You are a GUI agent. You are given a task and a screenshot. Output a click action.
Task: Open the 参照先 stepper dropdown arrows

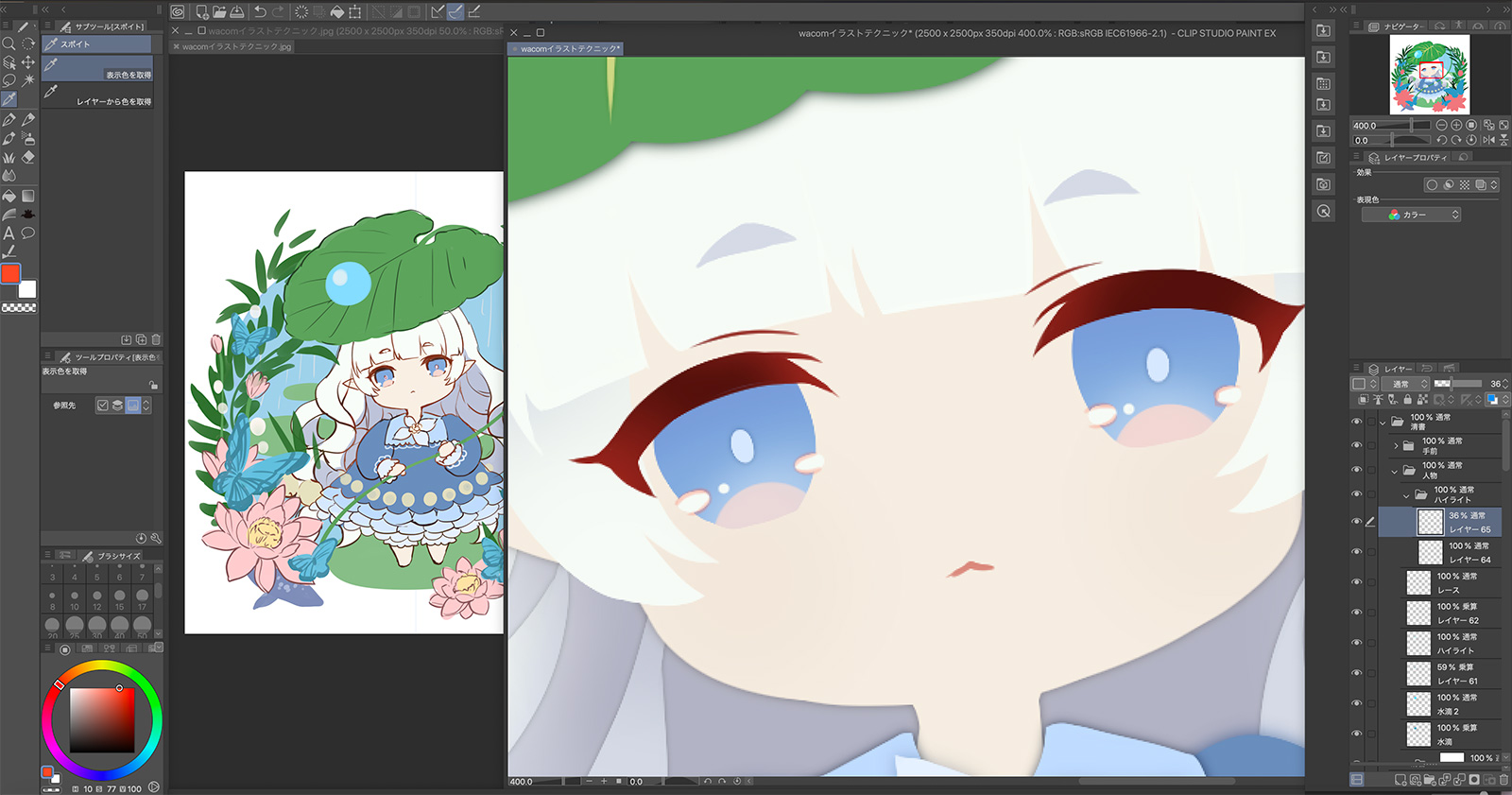pyautogui.click(x=146, y=406)
